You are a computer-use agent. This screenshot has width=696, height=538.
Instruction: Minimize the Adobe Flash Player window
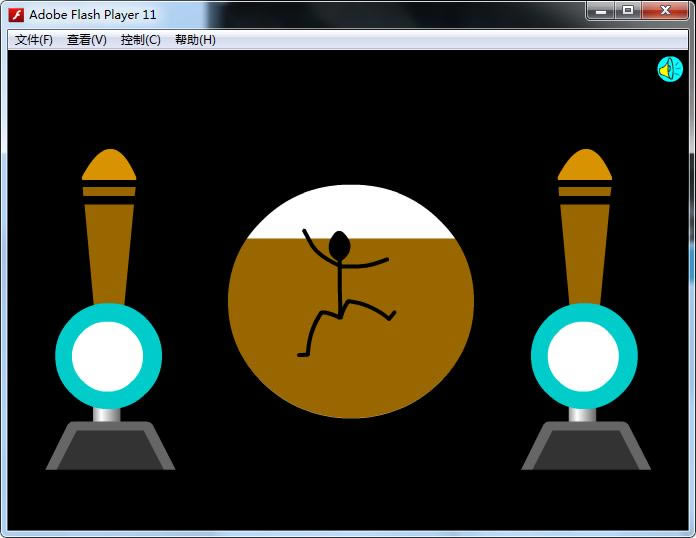pos(600,11)
